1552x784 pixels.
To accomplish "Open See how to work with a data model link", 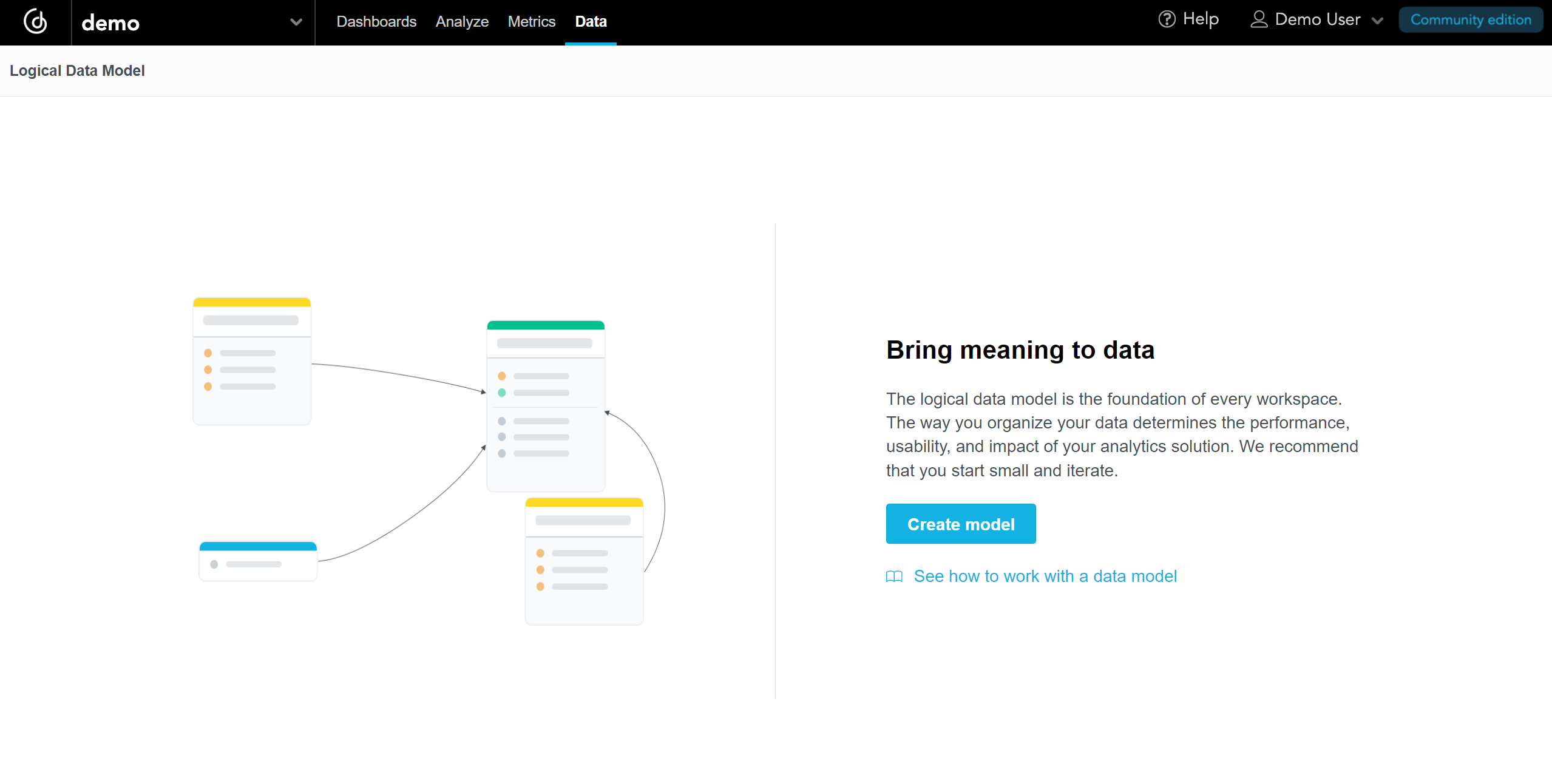I will pos(1045,576).
